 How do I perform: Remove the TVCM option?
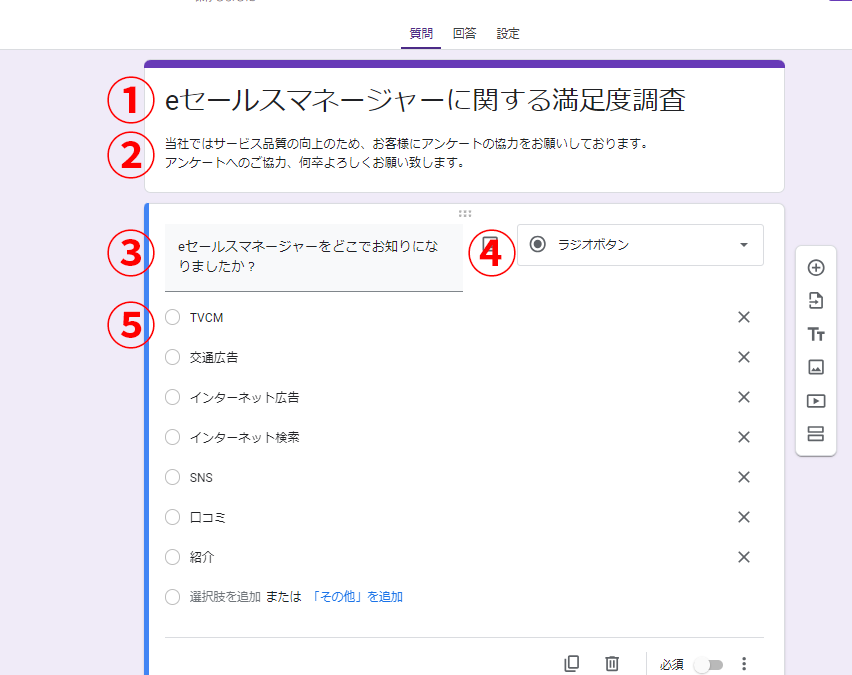point(743,317)
